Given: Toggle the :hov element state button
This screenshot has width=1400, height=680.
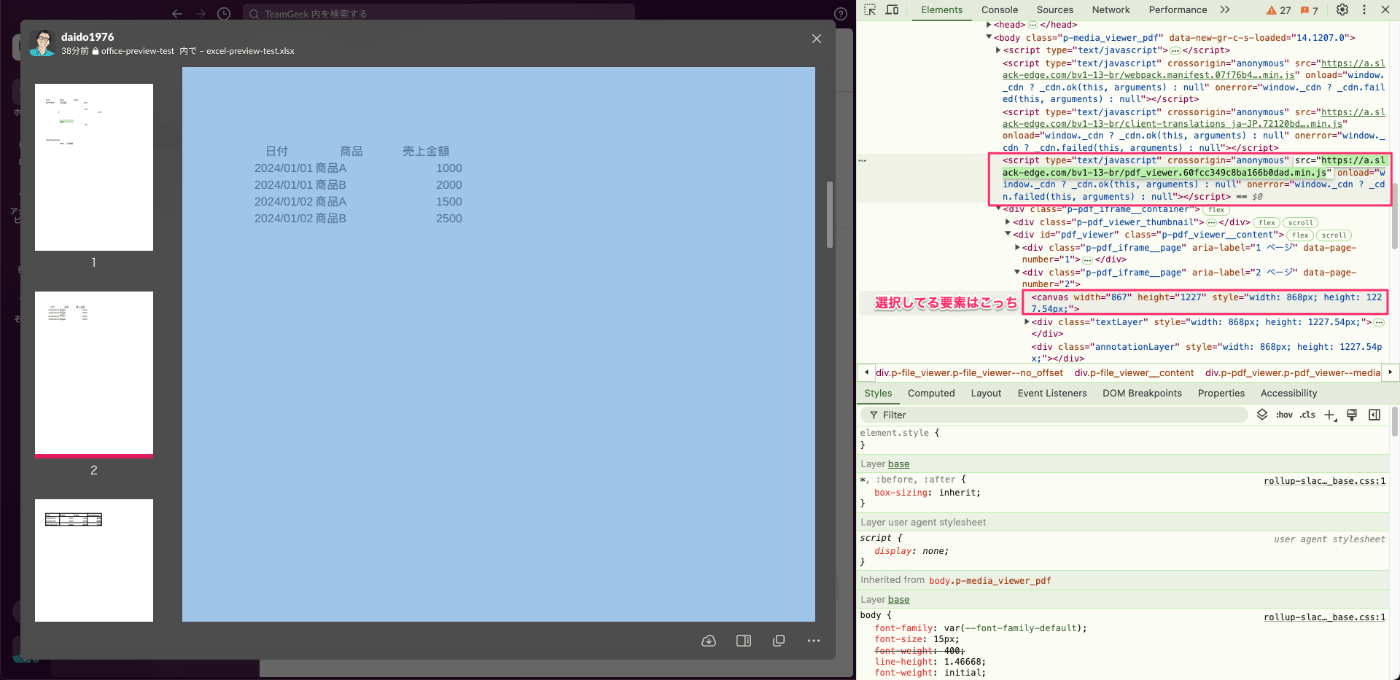Looking at the screenshot, I should pyautogui.click(x=1284, y=414).
